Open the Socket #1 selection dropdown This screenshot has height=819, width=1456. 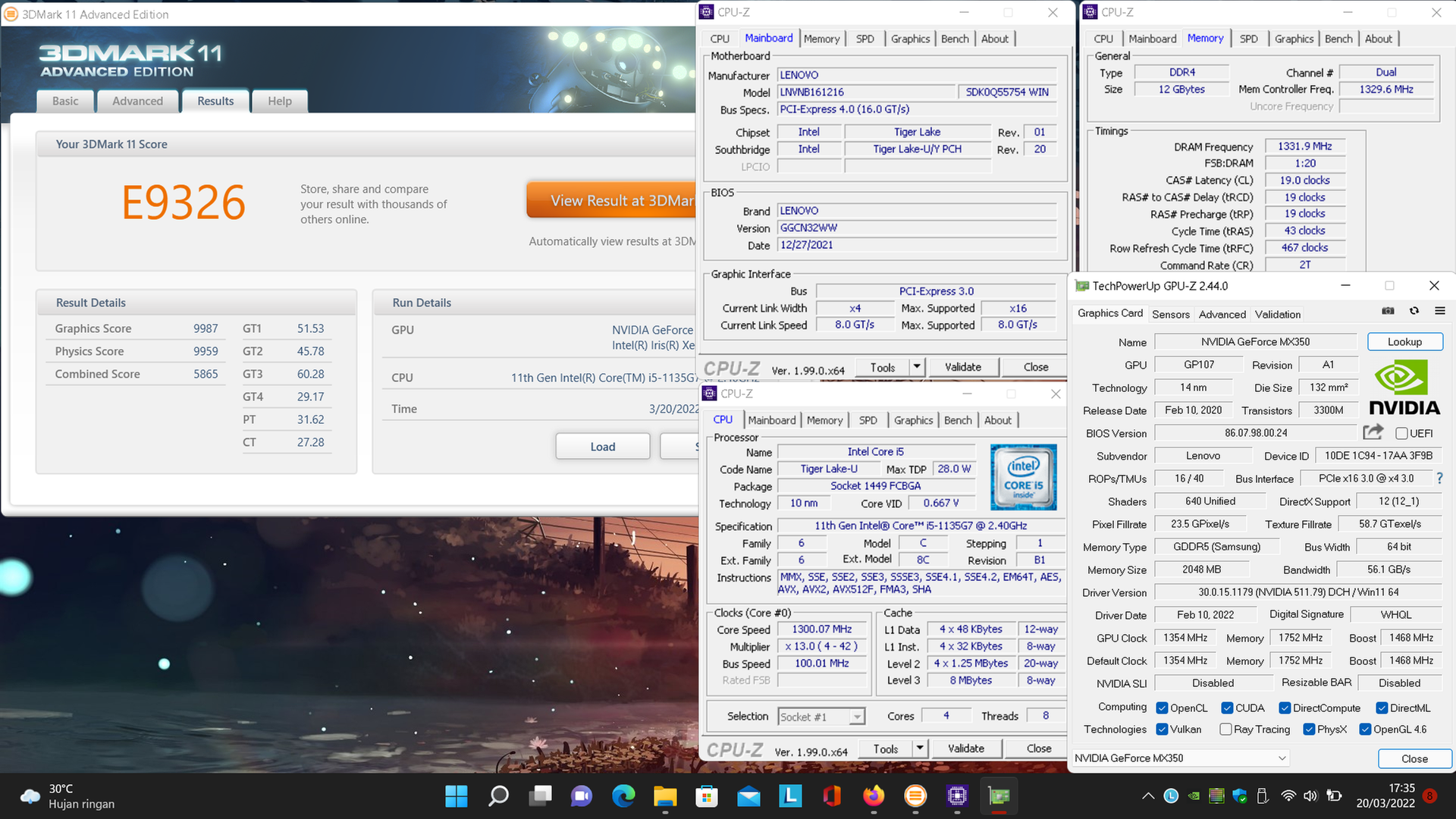(x=822, y=717)
